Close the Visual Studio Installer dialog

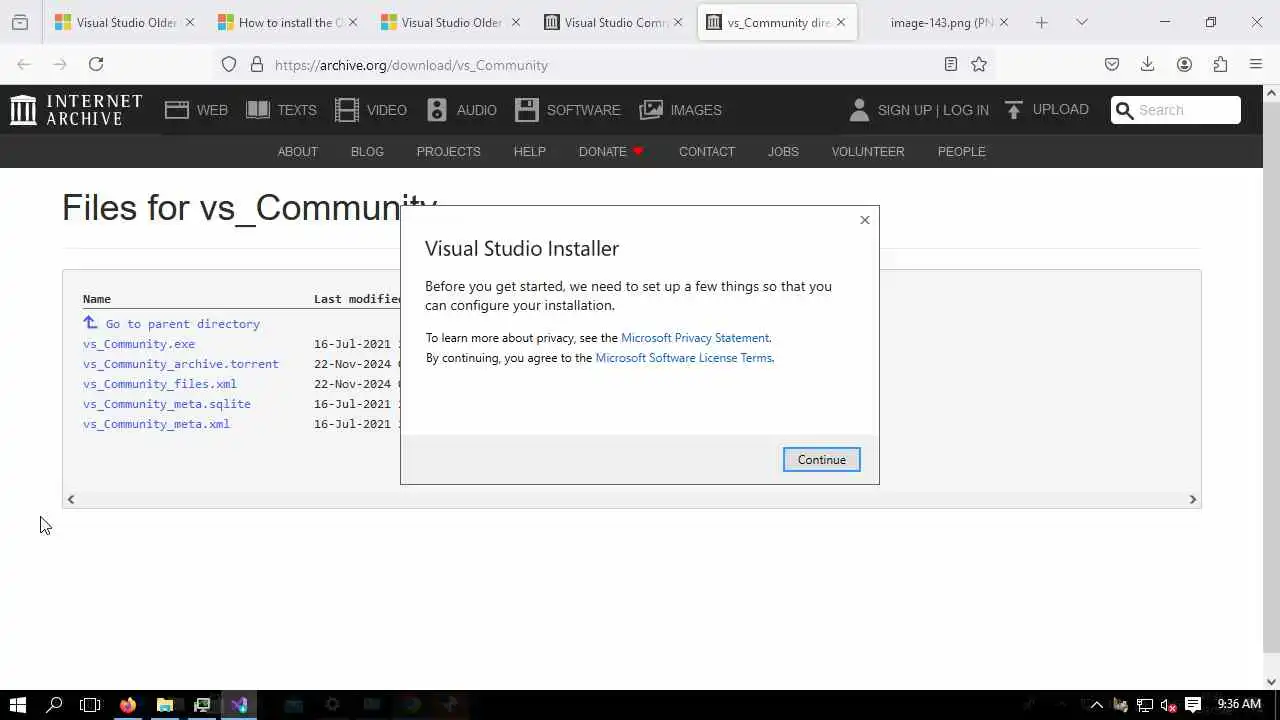(x=865, y=220)
